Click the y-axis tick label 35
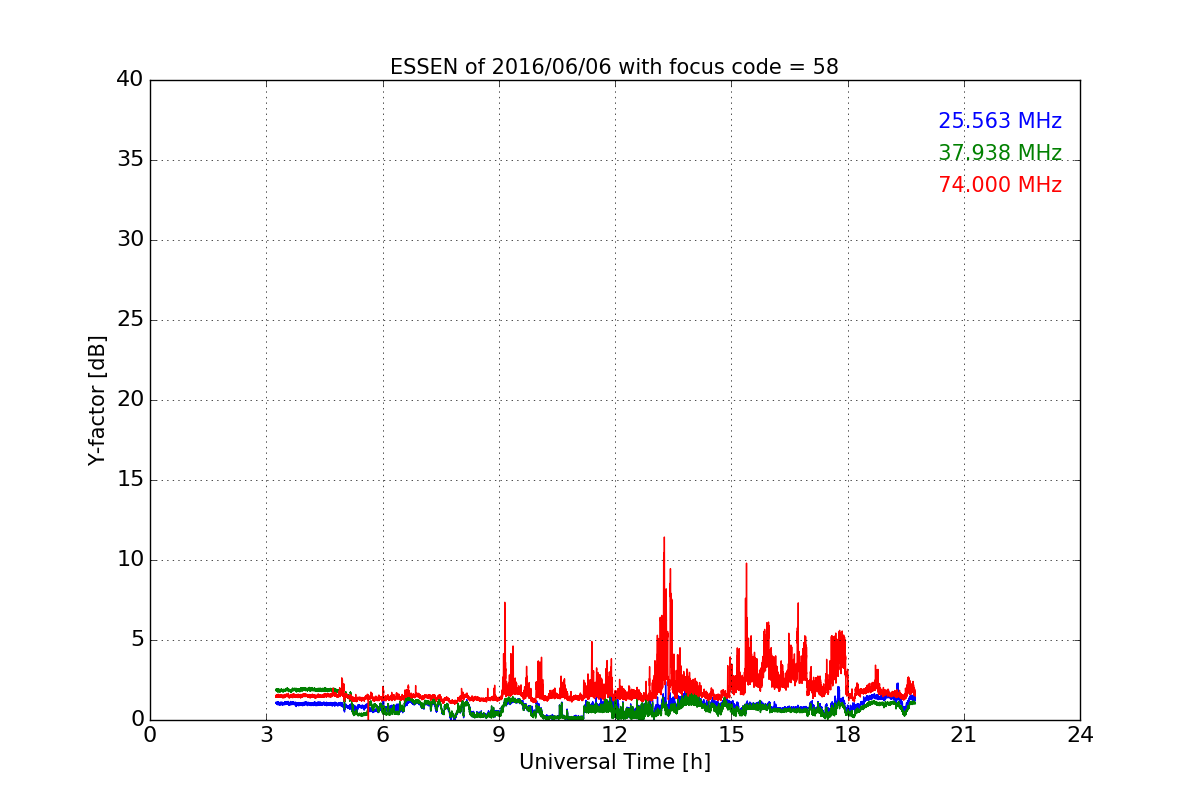This screenshot has height=800, width=1200. click(130, 160)
